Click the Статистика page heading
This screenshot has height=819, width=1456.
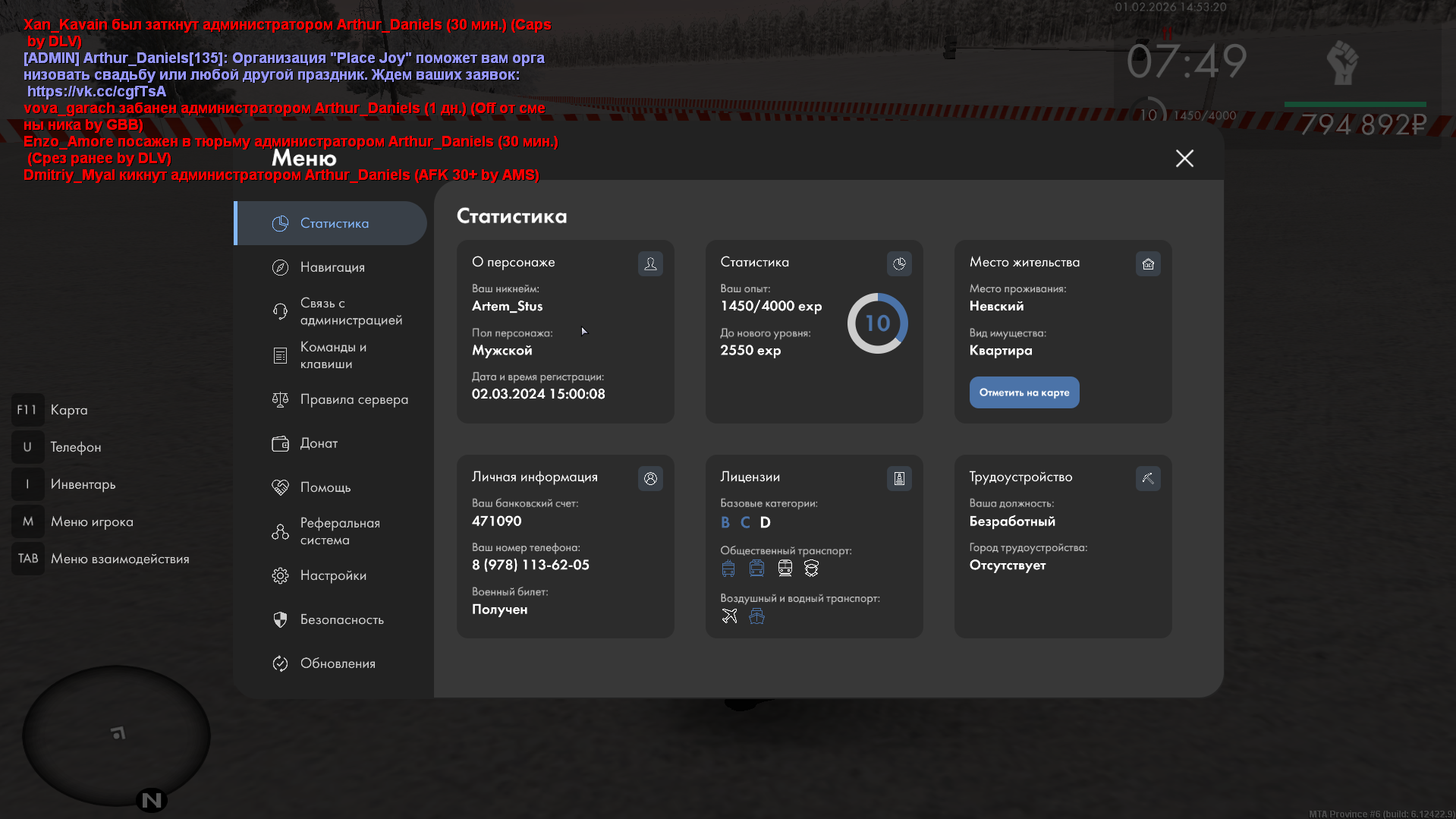click(512, 216)
